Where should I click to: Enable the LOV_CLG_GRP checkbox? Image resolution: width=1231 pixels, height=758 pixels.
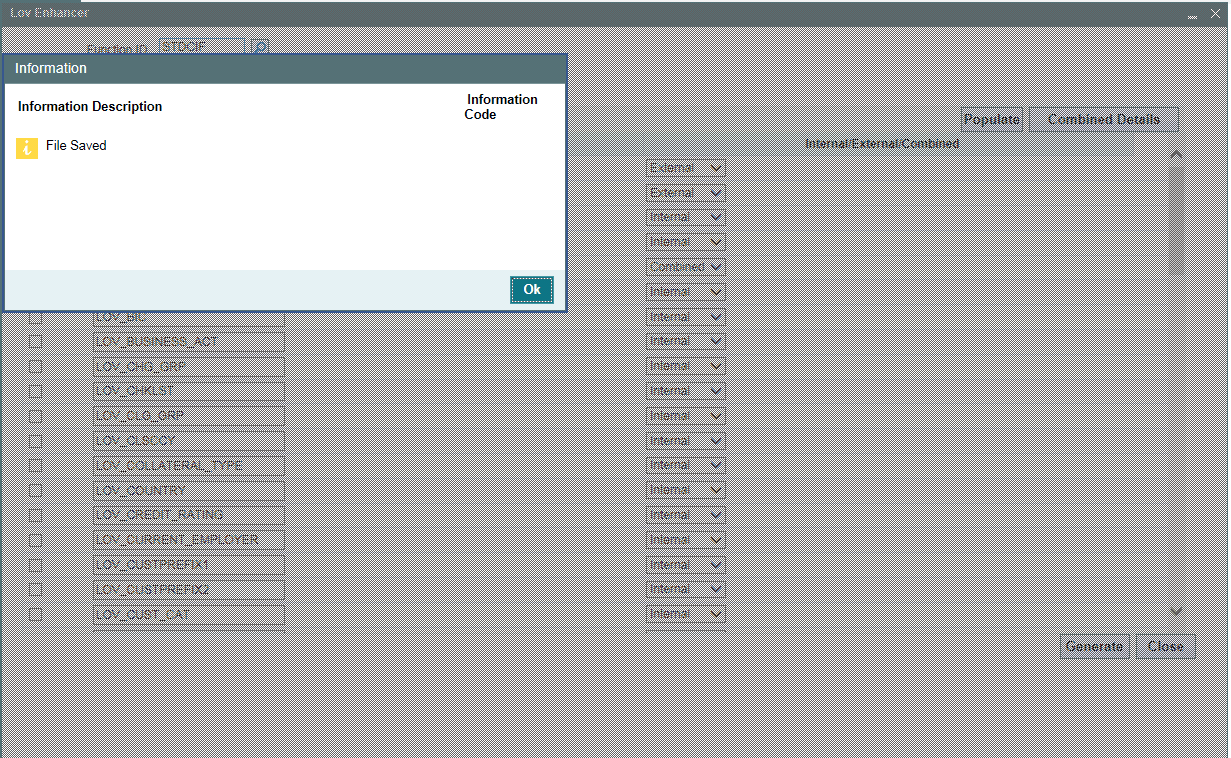(35, 415)
